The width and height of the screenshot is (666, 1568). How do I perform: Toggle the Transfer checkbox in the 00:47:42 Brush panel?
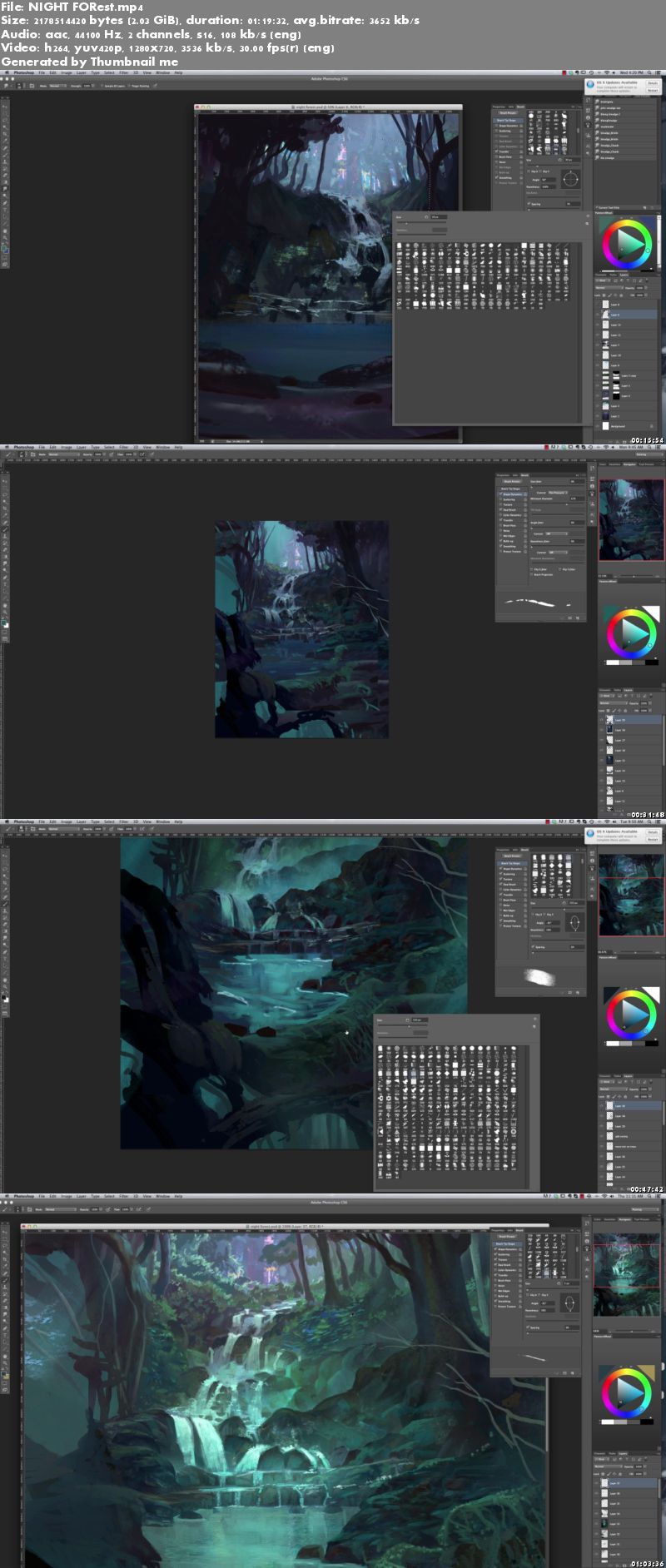(x=499, y=895)
